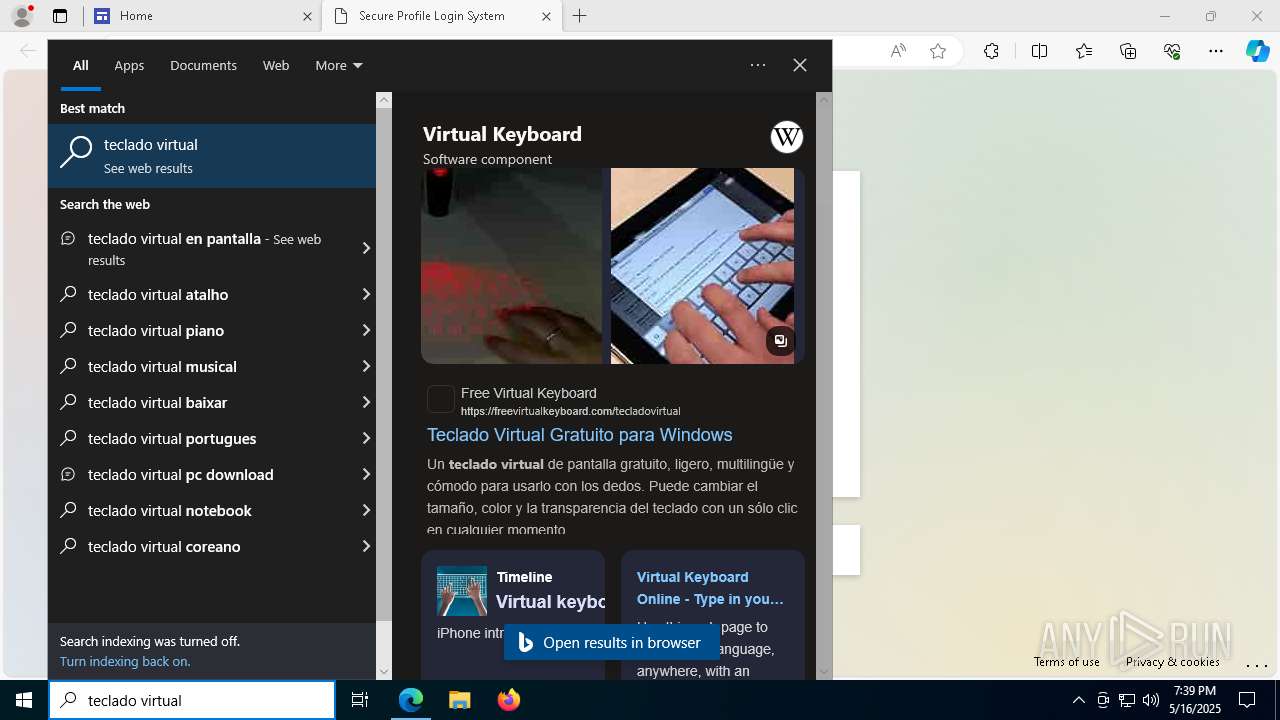Open Edge Collections icon
This screenshot has width=1280, height=720.
1128,51
